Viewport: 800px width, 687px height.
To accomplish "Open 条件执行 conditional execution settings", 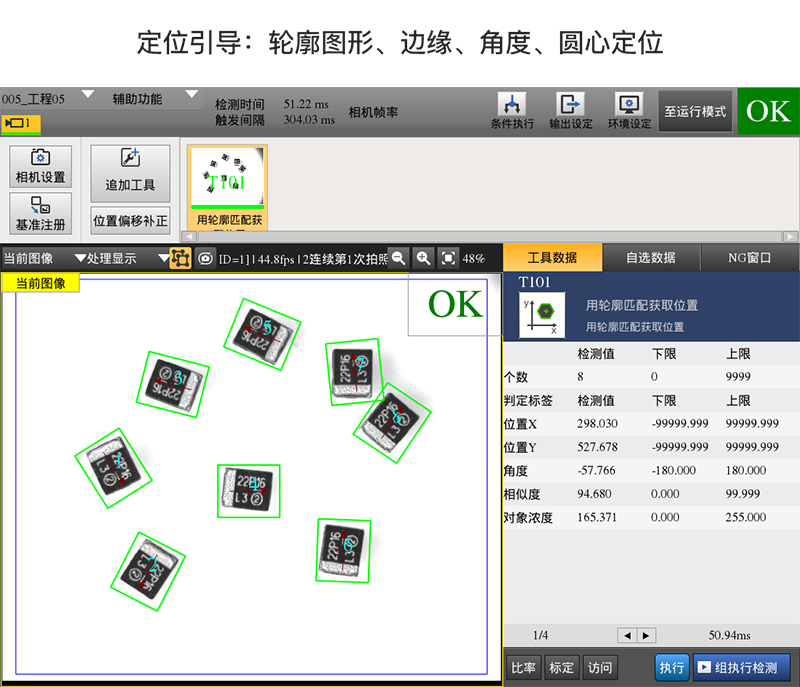I will click(512, 111).
